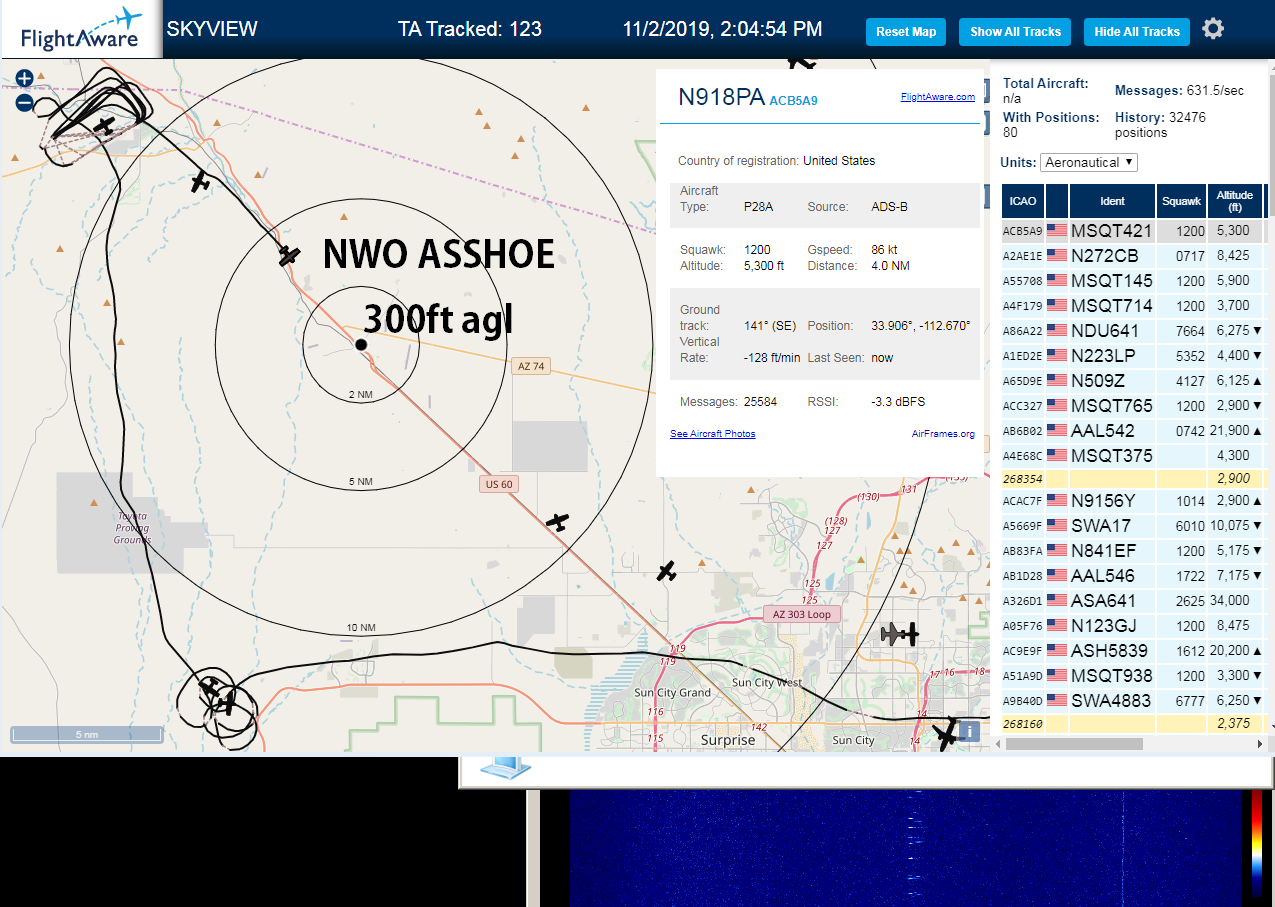Image resolution: width=1275 pixels, height=907 pixels.
Task: Click the table's left scroll arrow
Action: [x=1000, y=743]
